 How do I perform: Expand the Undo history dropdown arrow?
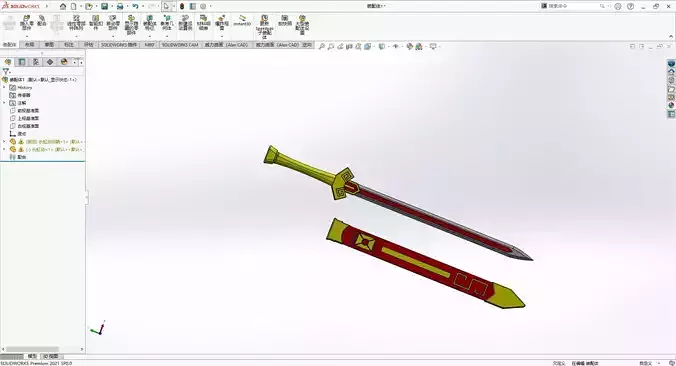[x=143, y=6]
